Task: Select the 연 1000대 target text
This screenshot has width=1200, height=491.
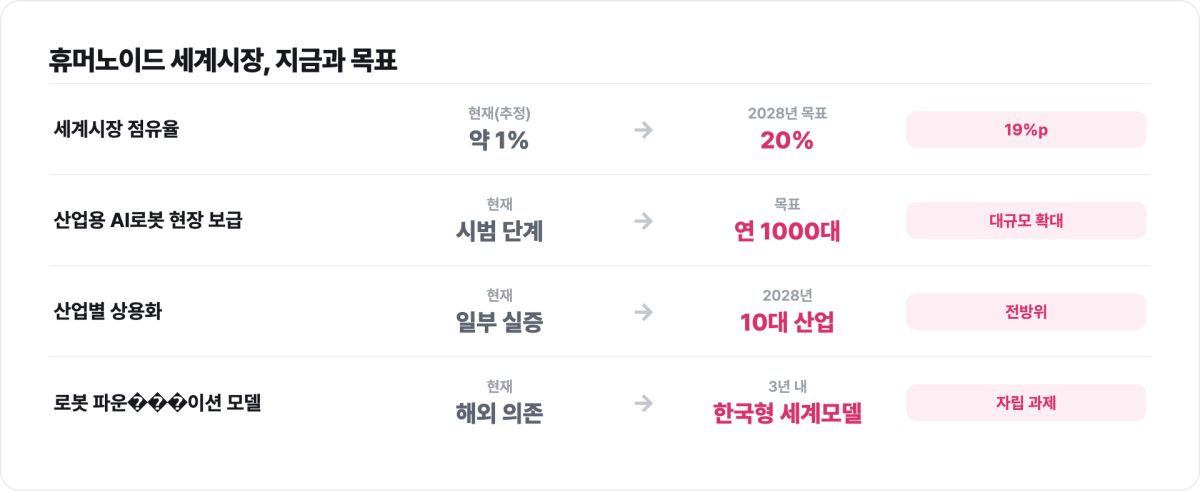Action: pos(787,232)
